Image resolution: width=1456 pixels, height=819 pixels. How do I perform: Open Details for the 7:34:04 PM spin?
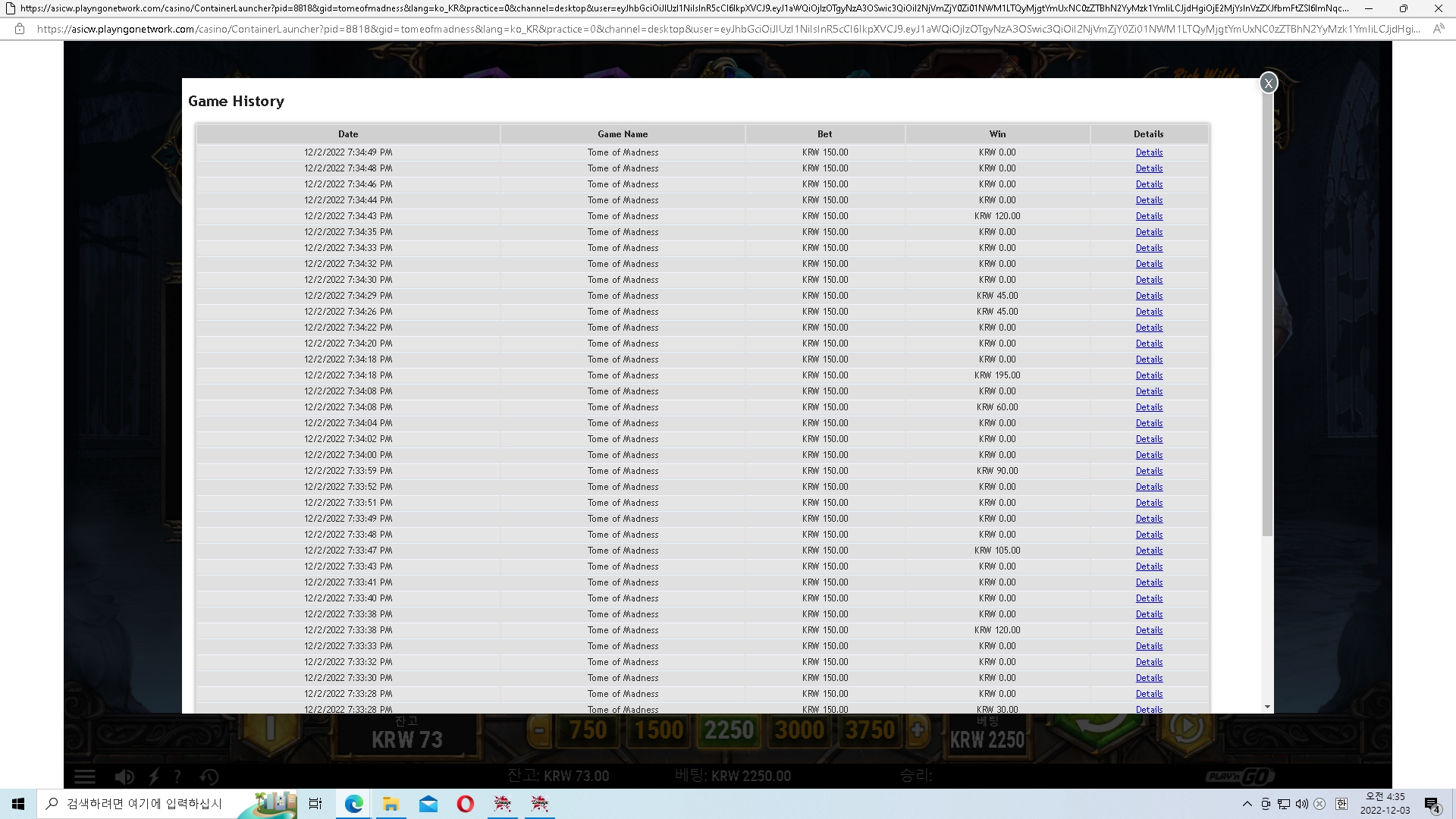(1149, 423)
